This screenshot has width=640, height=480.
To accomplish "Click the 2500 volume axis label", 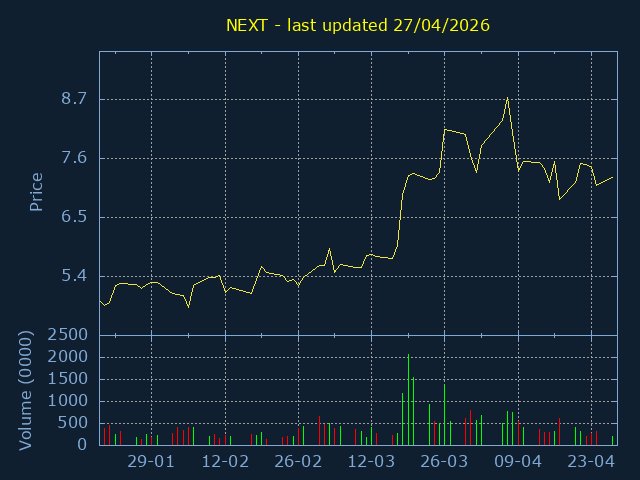I will [67, 335].
